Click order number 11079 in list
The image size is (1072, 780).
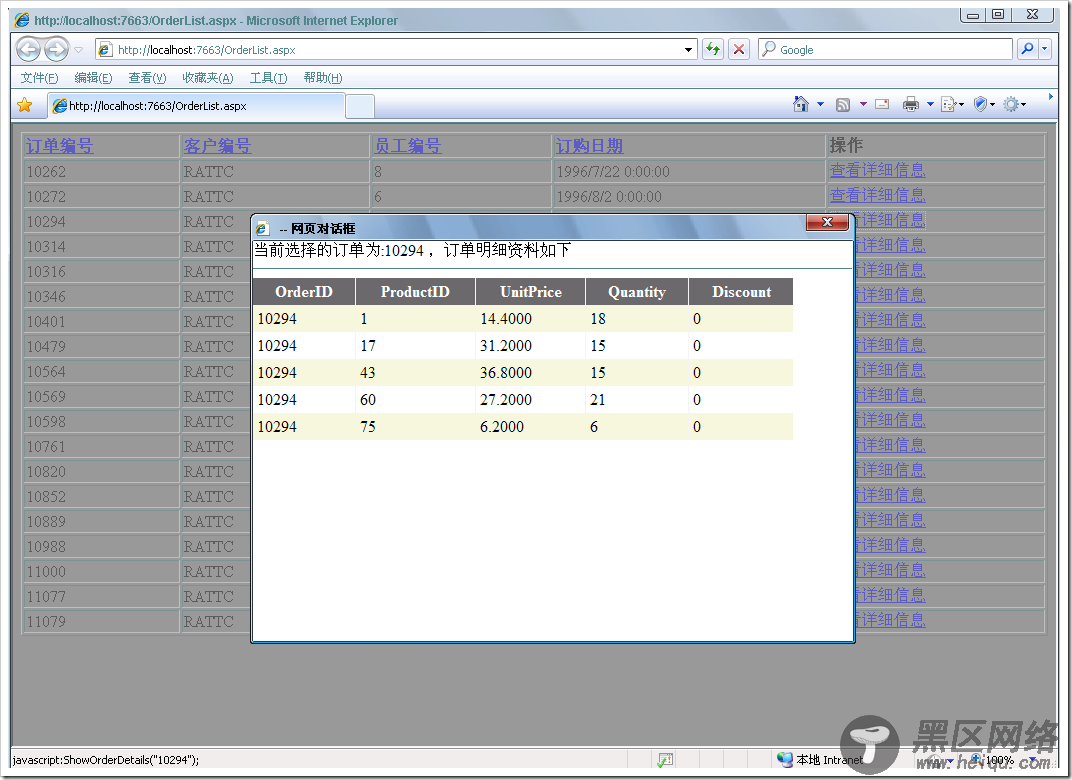tap(46, 621)
